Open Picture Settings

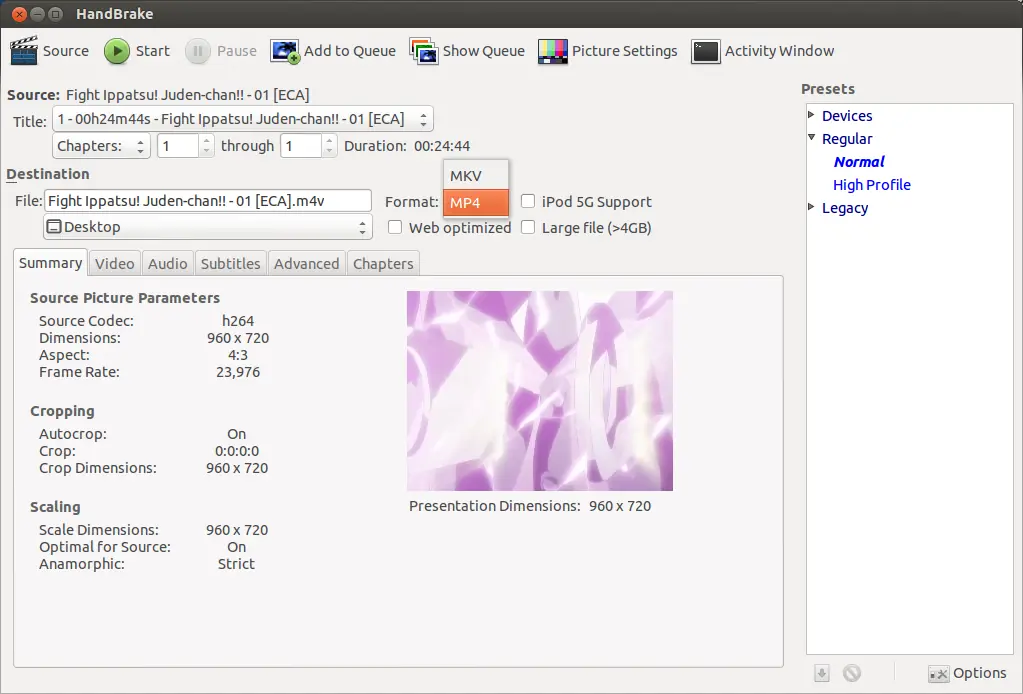(607, 51)
